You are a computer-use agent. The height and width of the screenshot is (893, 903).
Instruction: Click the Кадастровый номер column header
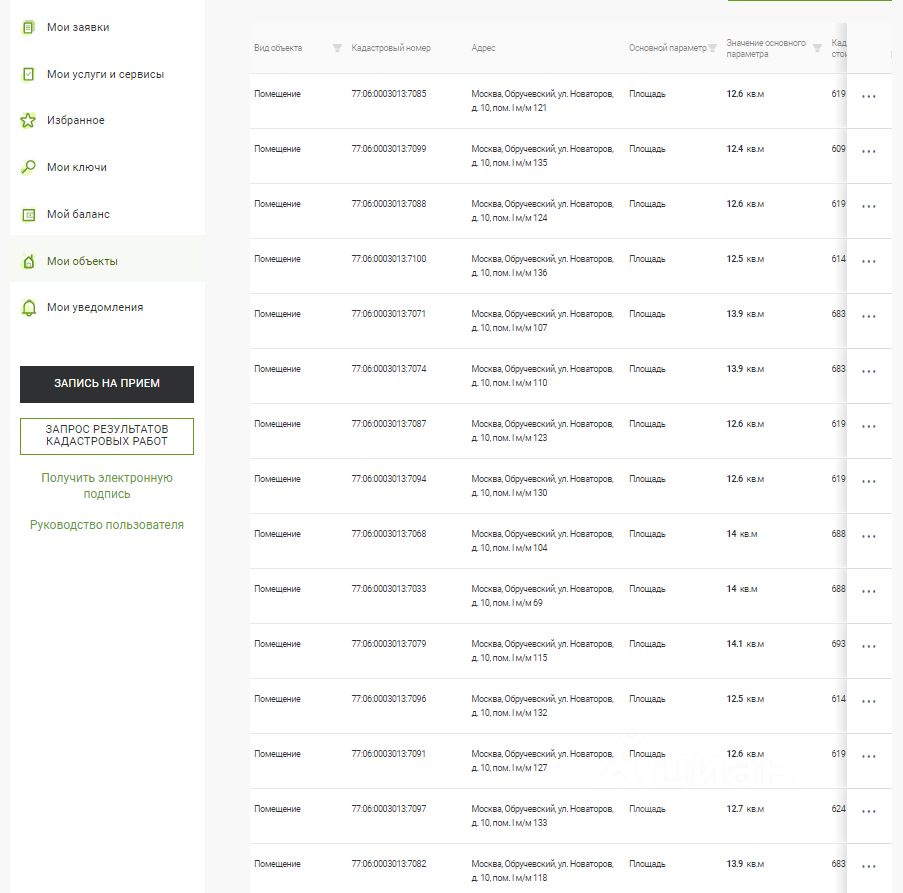click(390, 48)
